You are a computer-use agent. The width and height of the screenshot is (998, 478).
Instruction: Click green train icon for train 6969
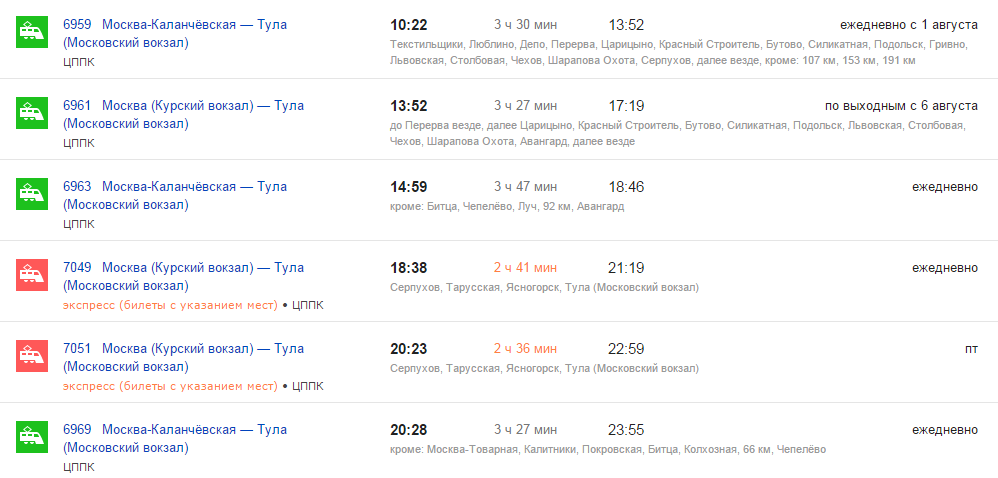32,437
